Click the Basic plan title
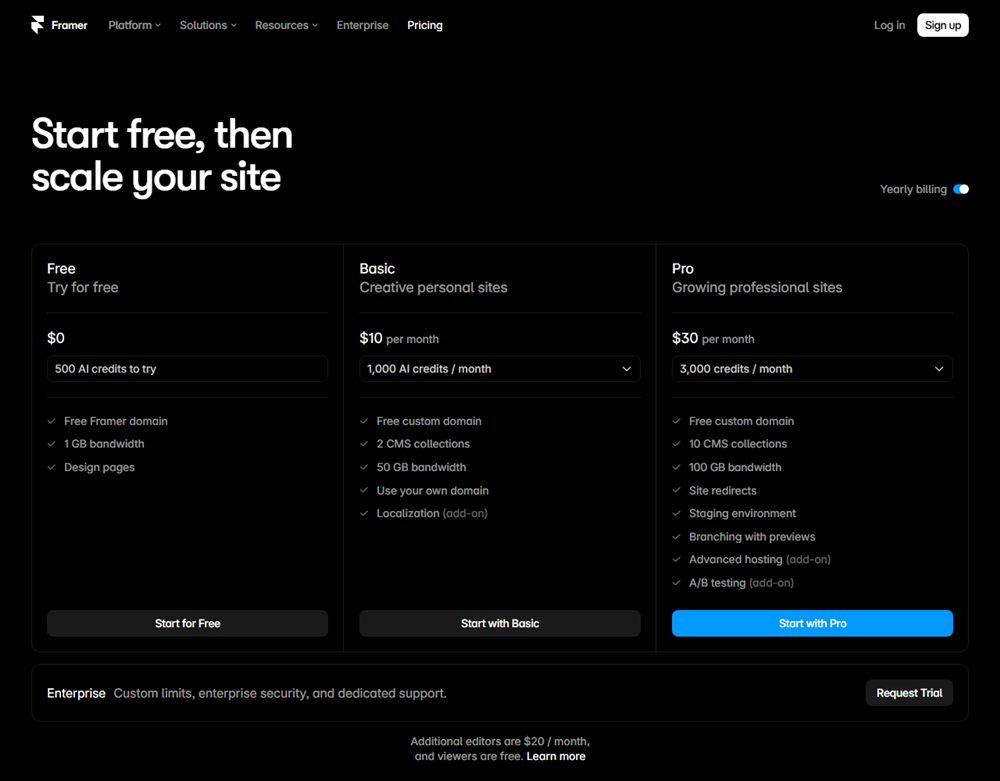1000x781 pixels. [x=377, y=268]
